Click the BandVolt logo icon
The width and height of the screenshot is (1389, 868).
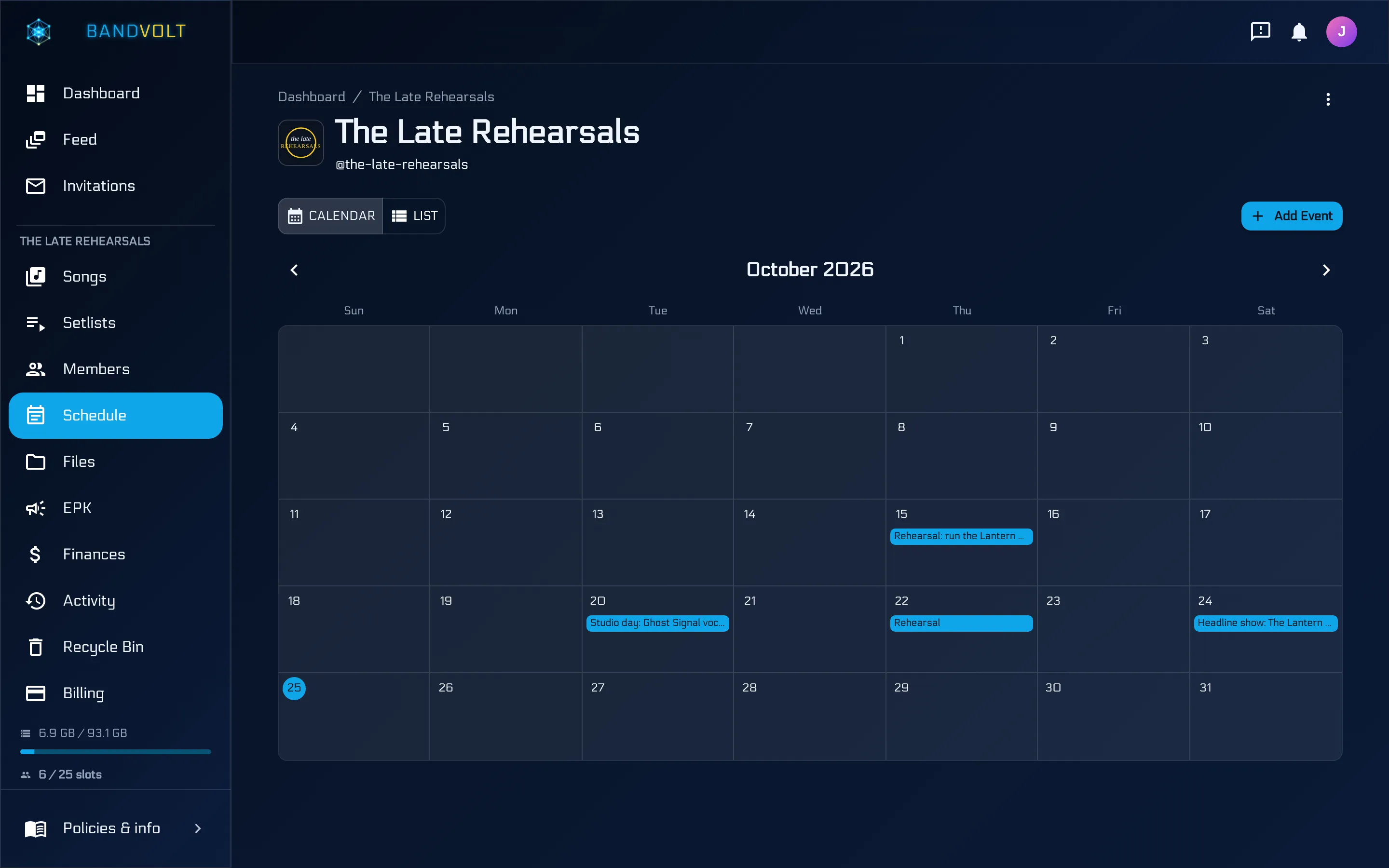(39, 31)
